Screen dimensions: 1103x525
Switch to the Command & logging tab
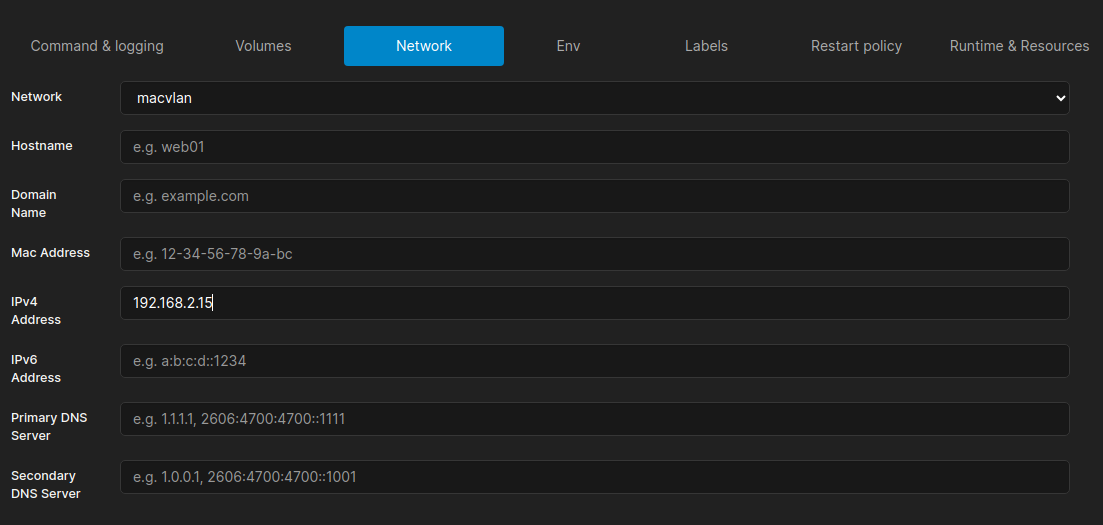(97, 46)
